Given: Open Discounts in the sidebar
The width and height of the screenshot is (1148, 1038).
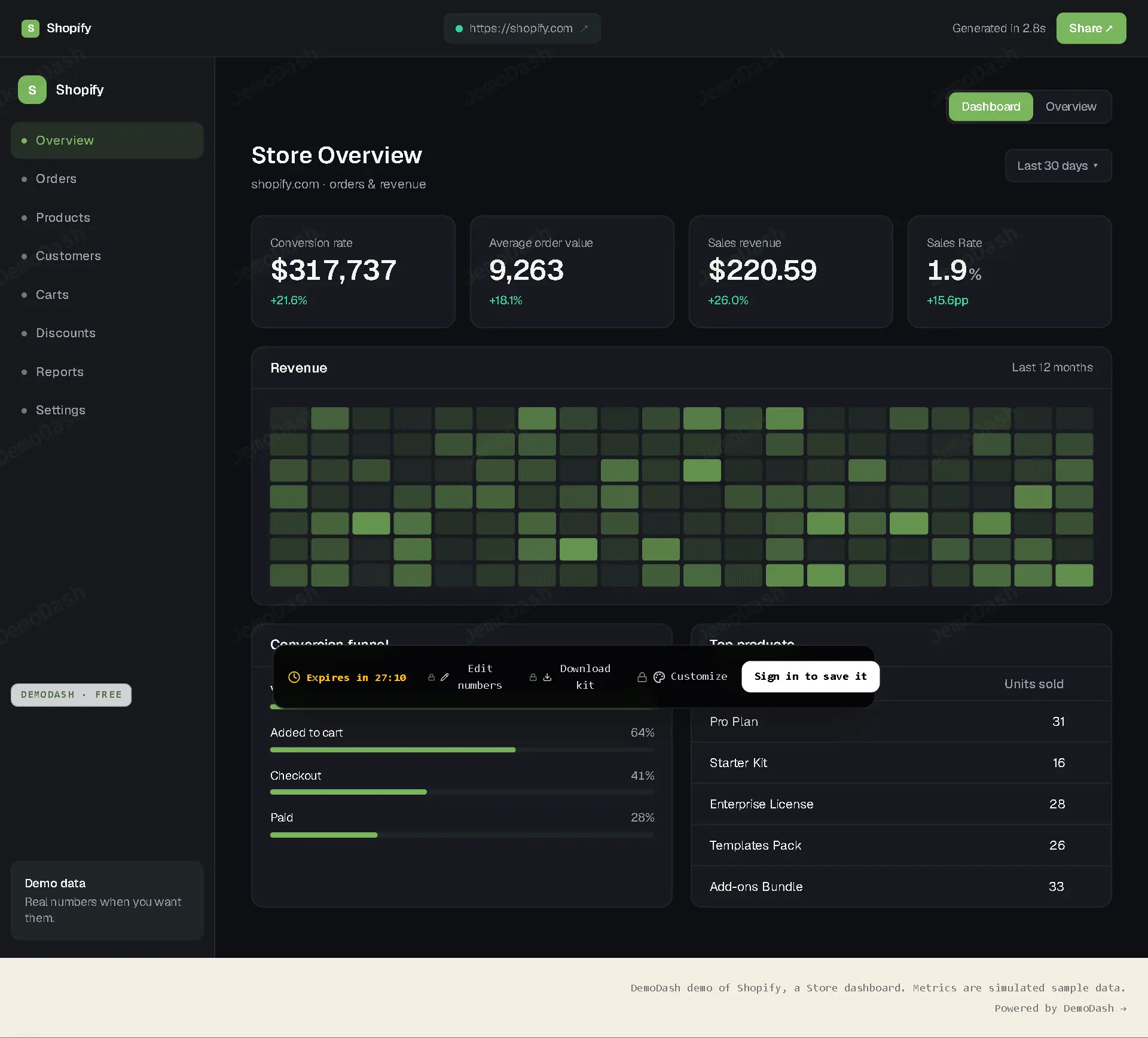Looking at the screenshot, I should tap(107, 333).
